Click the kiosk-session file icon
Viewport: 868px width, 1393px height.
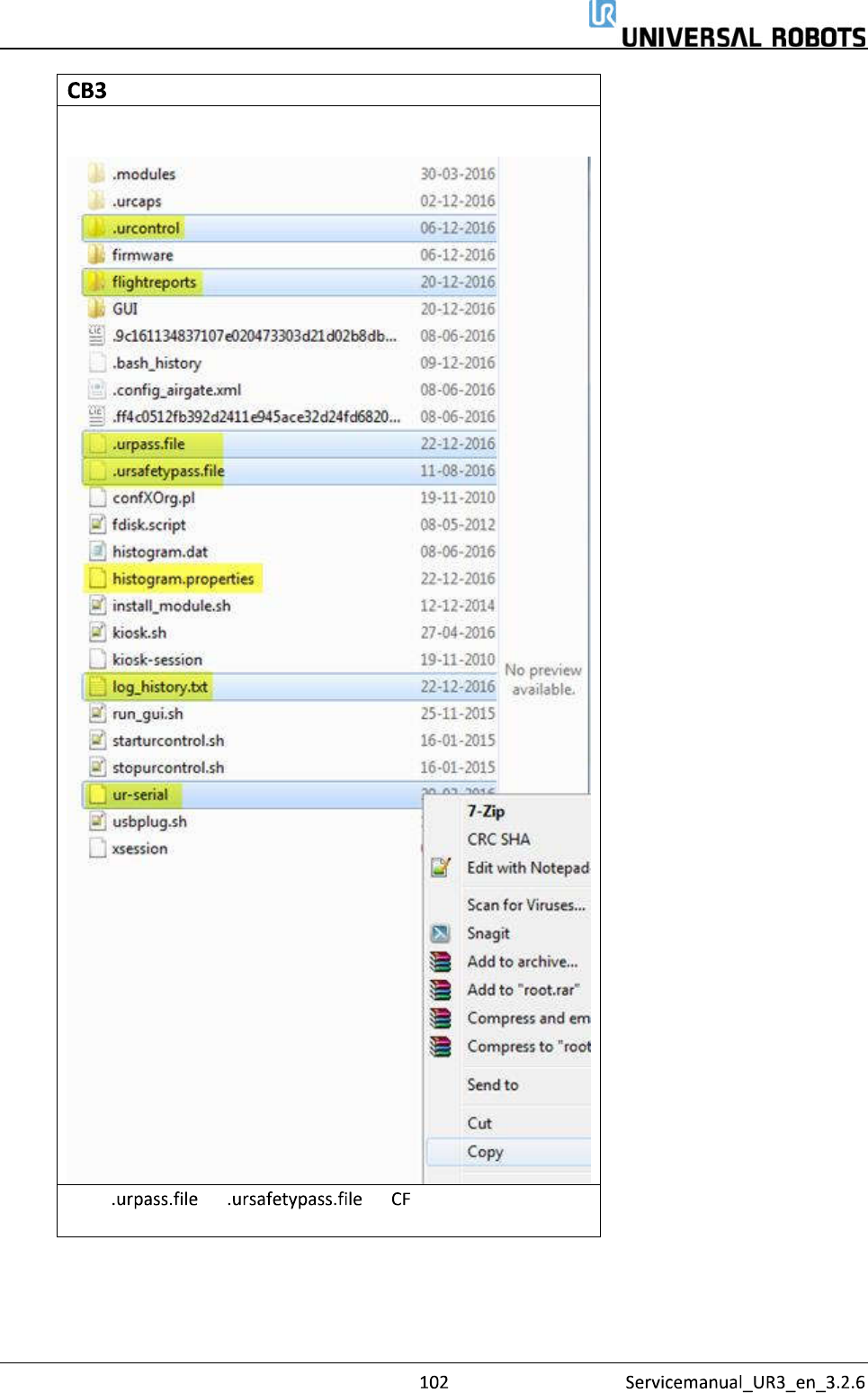click(x=97, y=660)
